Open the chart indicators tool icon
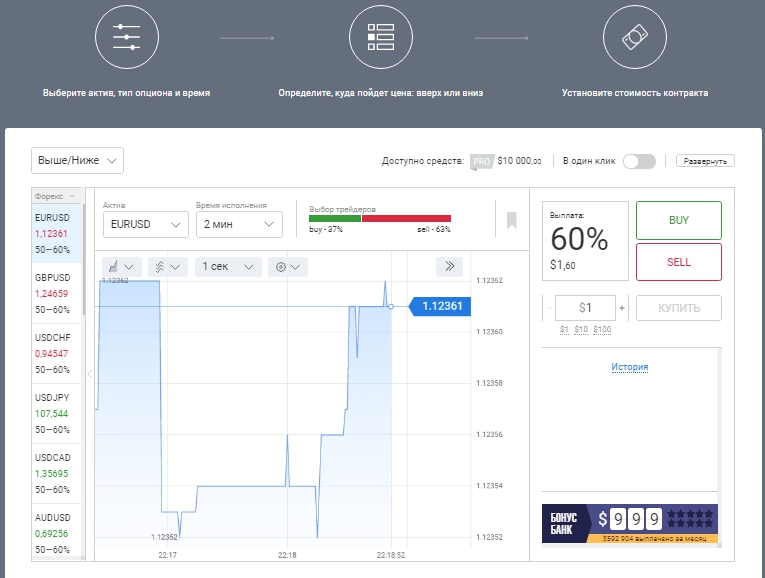765x578 pixels. [167, 267]
